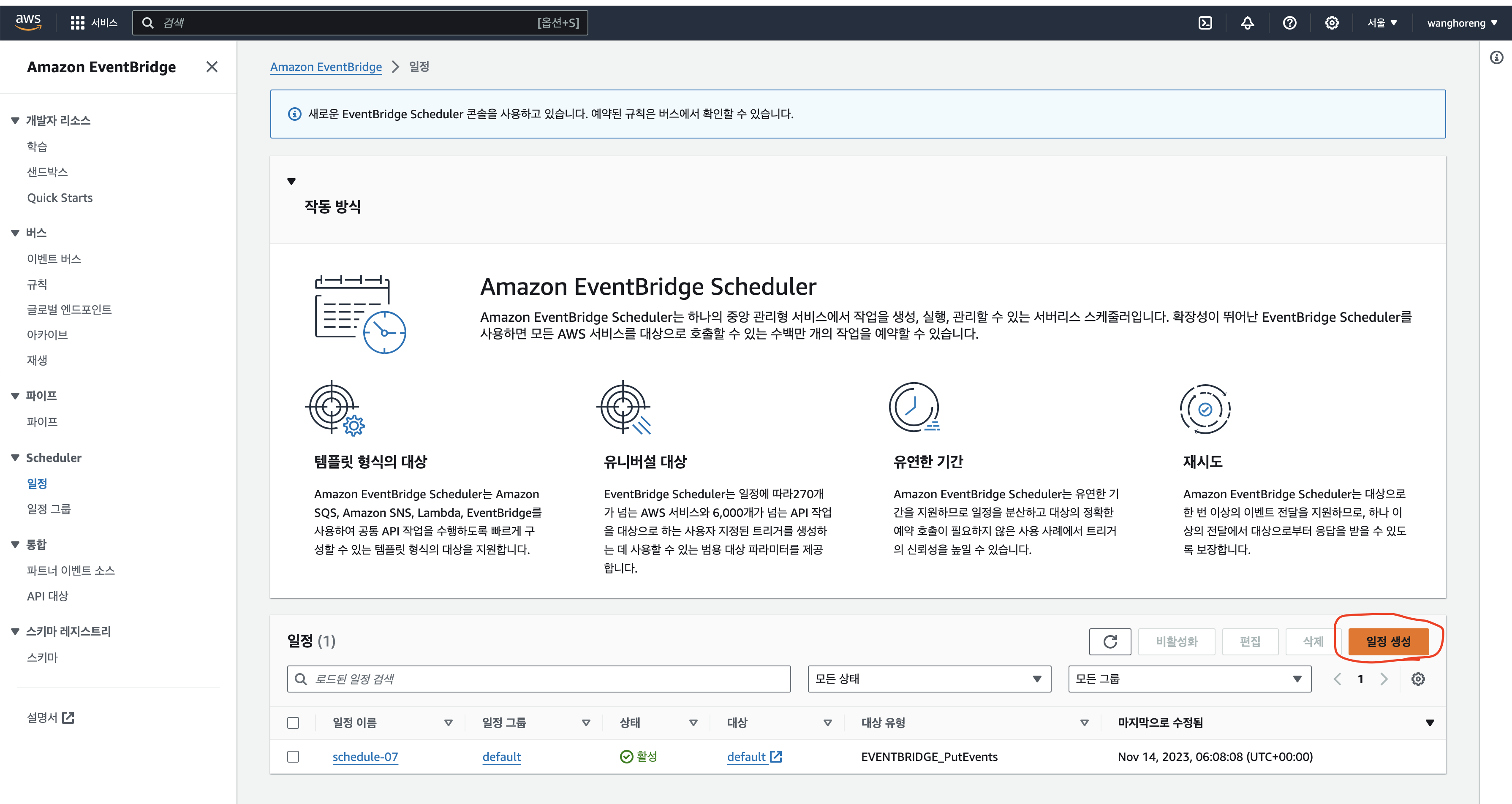Click the 로드된 일정 검색 search field
This screenshot has width=1512, height=804.
539,679
